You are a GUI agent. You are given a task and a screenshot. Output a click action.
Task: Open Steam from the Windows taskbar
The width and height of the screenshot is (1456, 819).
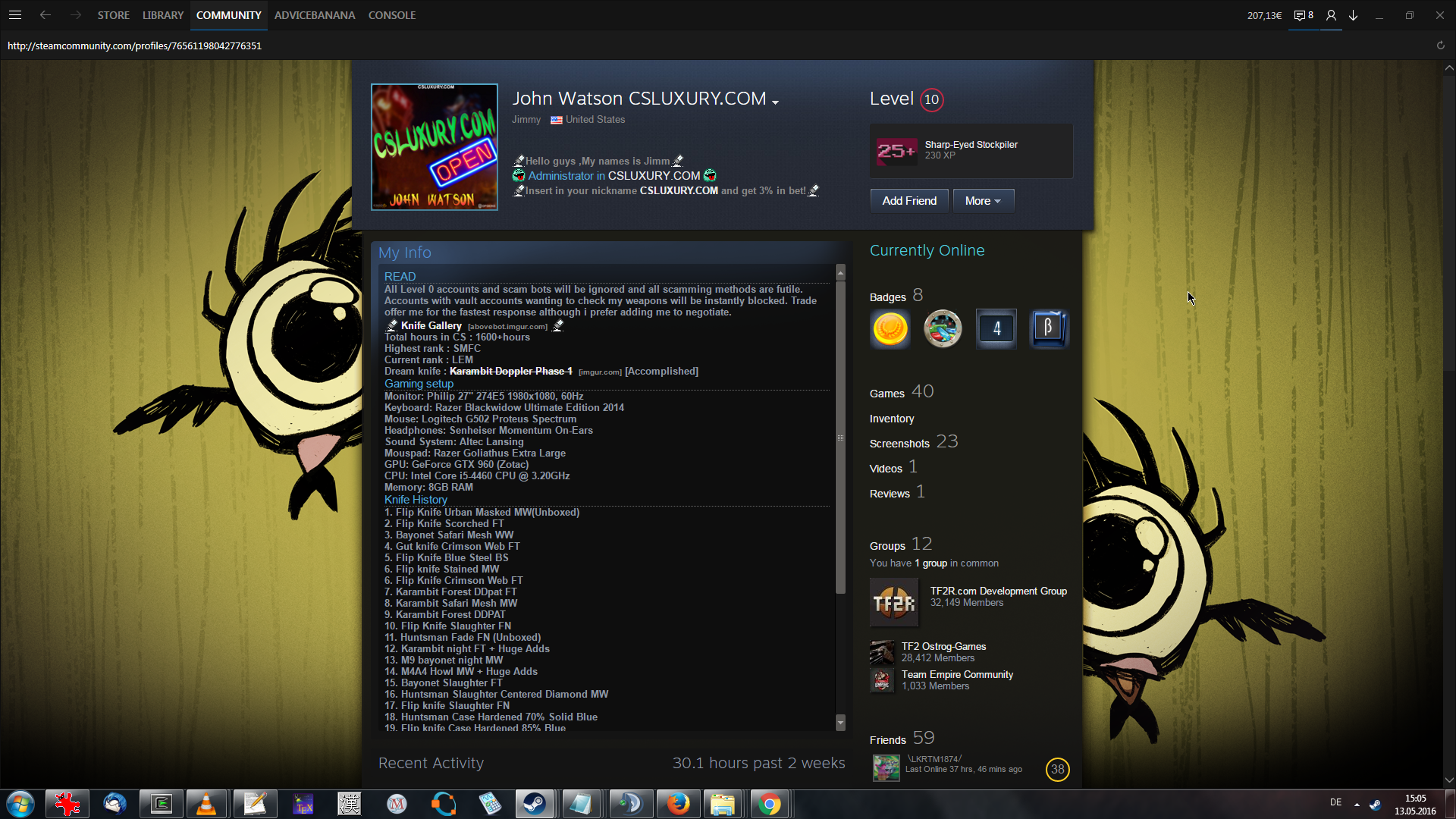click(x=535, y=804)
